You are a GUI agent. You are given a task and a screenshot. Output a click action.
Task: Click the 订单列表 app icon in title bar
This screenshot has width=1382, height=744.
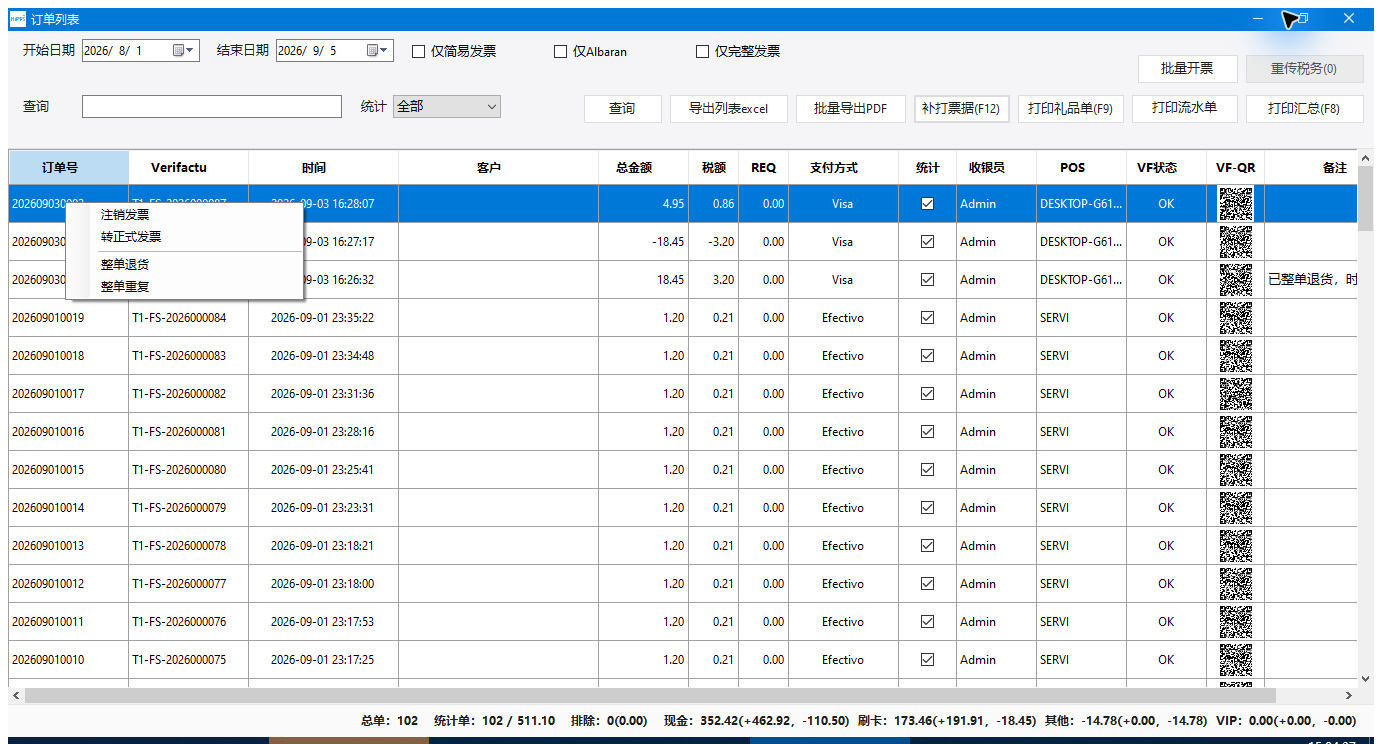(18, 19)
